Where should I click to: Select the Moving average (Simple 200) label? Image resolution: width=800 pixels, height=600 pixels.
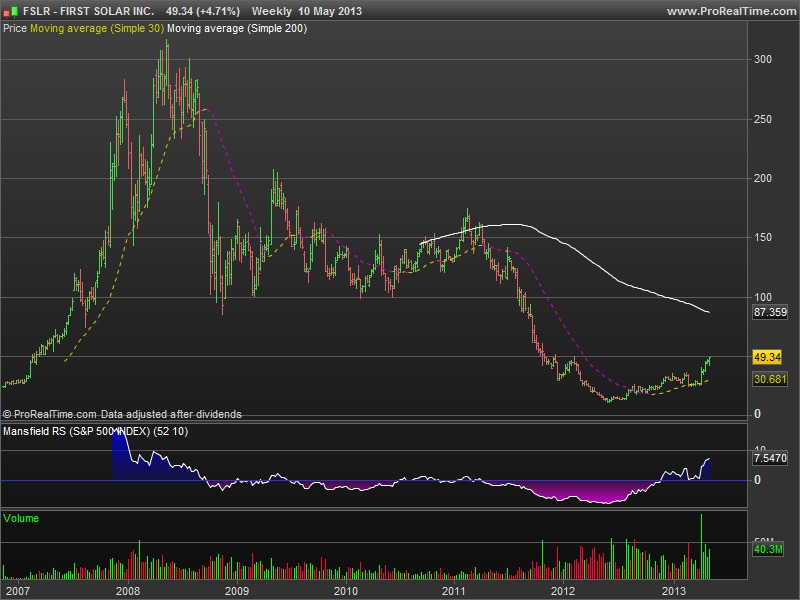coord(237,29)
